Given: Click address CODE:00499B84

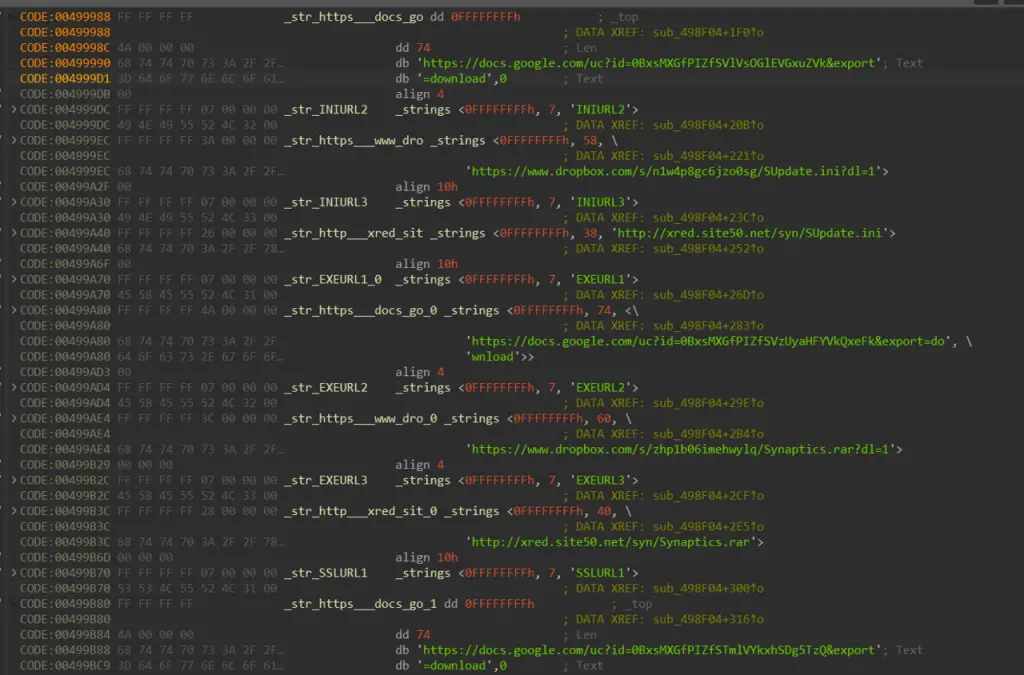Looking at the screenshot, I should point(65,635).
